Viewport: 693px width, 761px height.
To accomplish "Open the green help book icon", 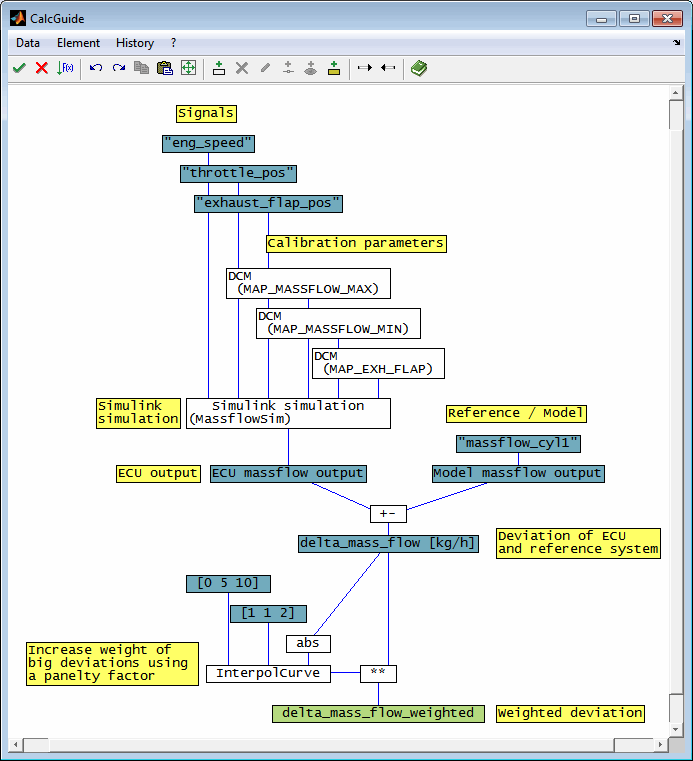I will point(419,68).
